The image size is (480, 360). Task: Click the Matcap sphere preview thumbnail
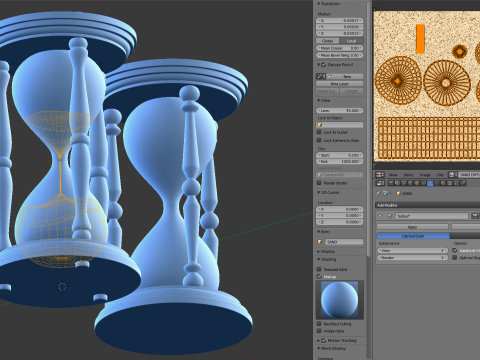pos(339,300)
